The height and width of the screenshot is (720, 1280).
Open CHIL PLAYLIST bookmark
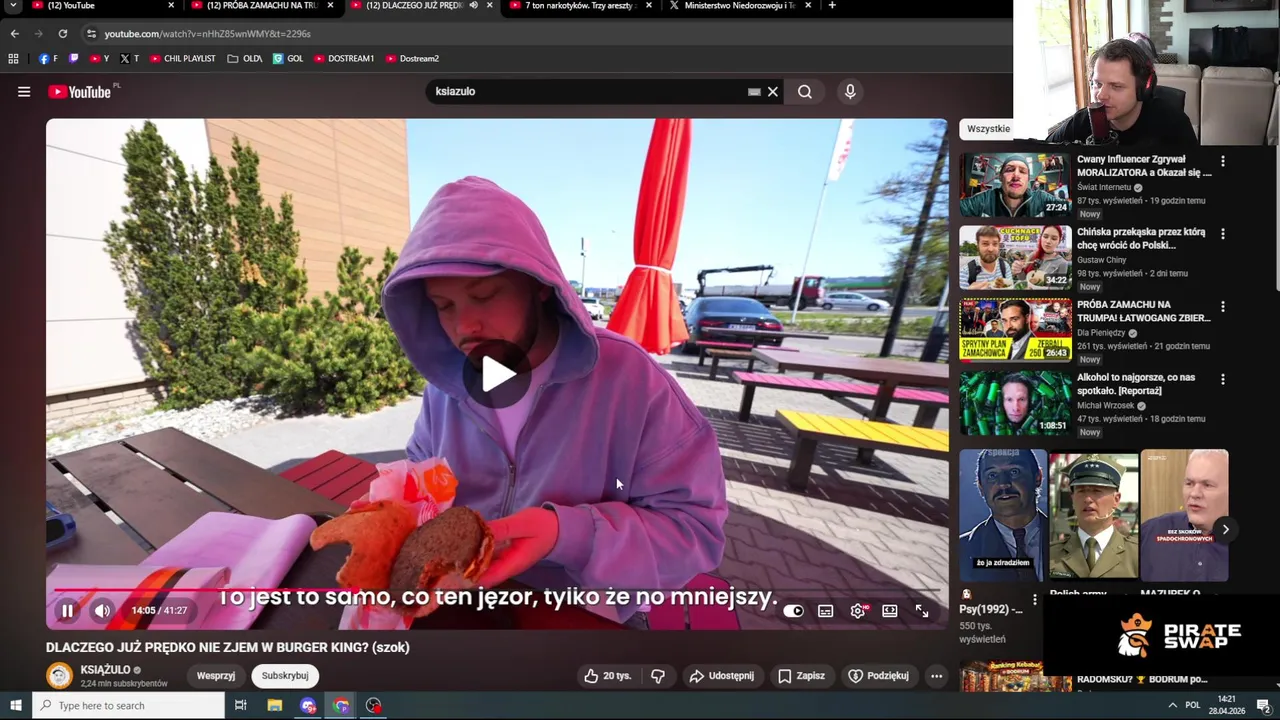[183, 59]
